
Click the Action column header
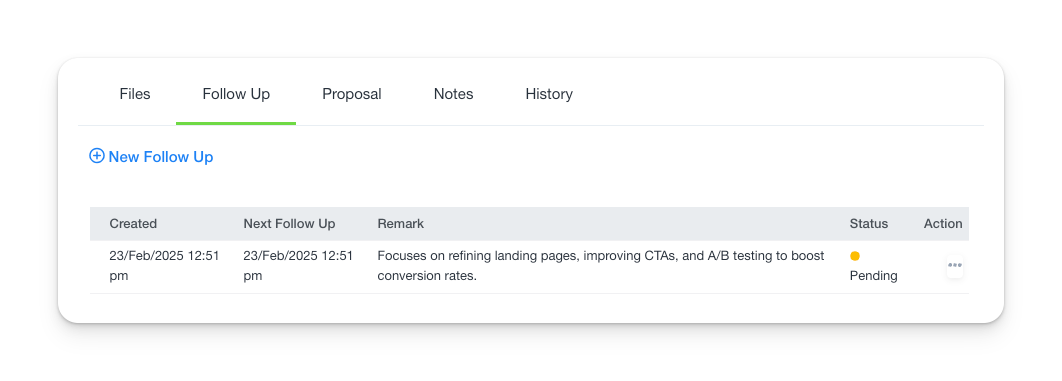point(943,224)
